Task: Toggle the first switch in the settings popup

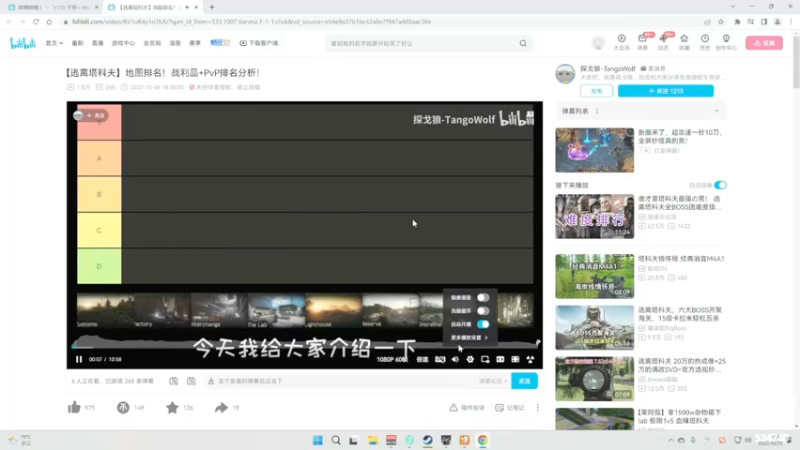Action: (483, 297)
